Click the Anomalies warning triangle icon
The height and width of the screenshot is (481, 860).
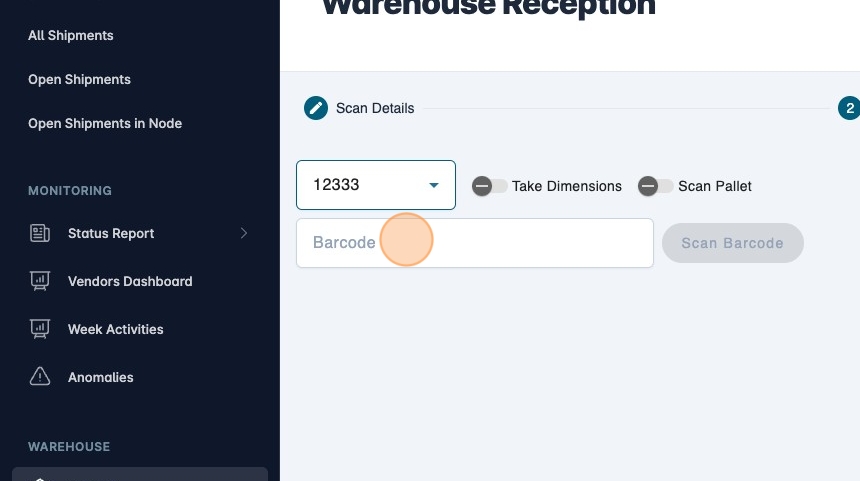tap(40, 377)
